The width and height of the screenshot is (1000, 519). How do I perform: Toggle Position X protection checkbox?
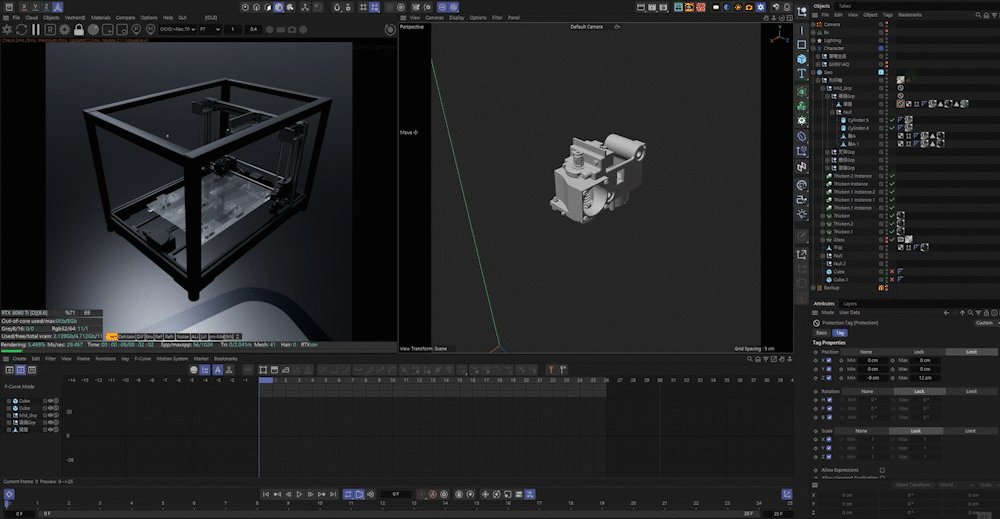(x=829, y=360)
